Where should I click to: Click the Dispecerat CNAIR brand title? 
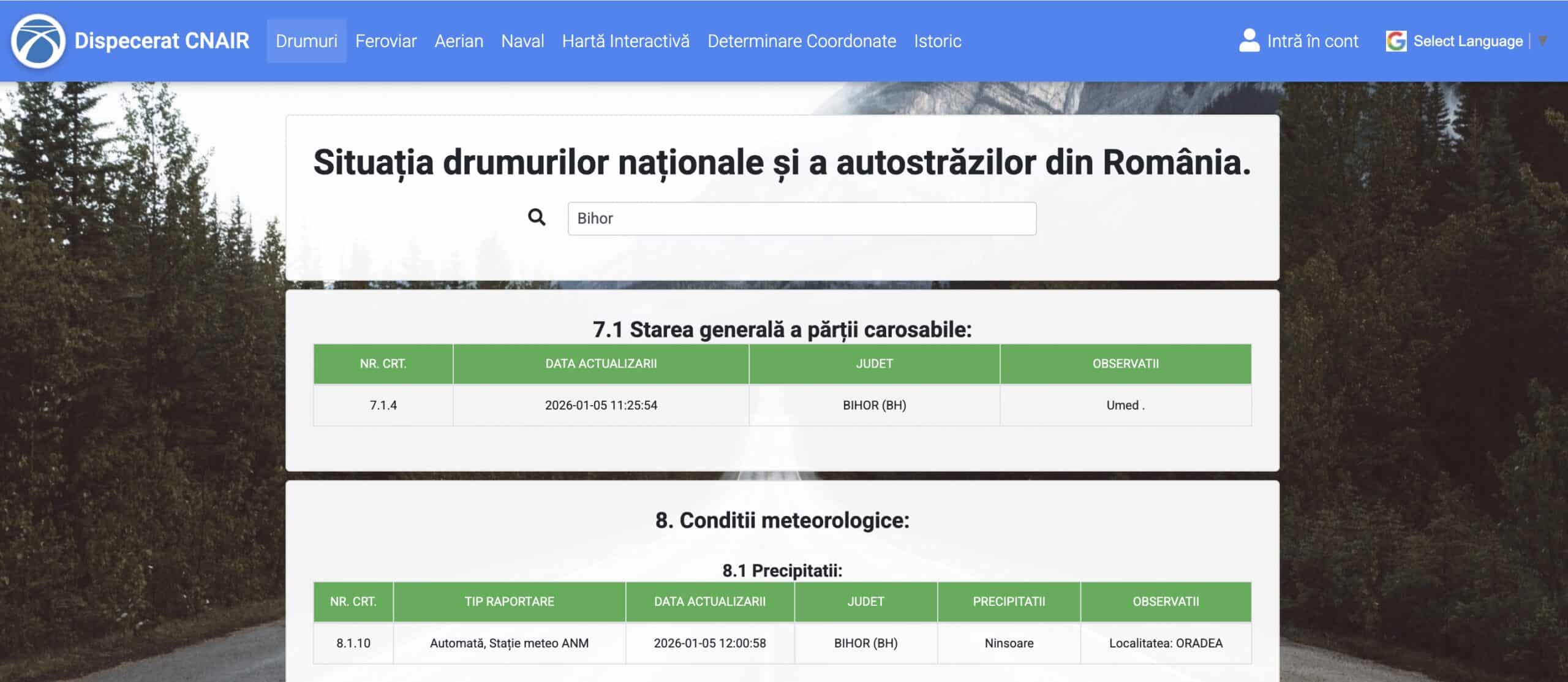pyautogui.click(x=162, y=41)
